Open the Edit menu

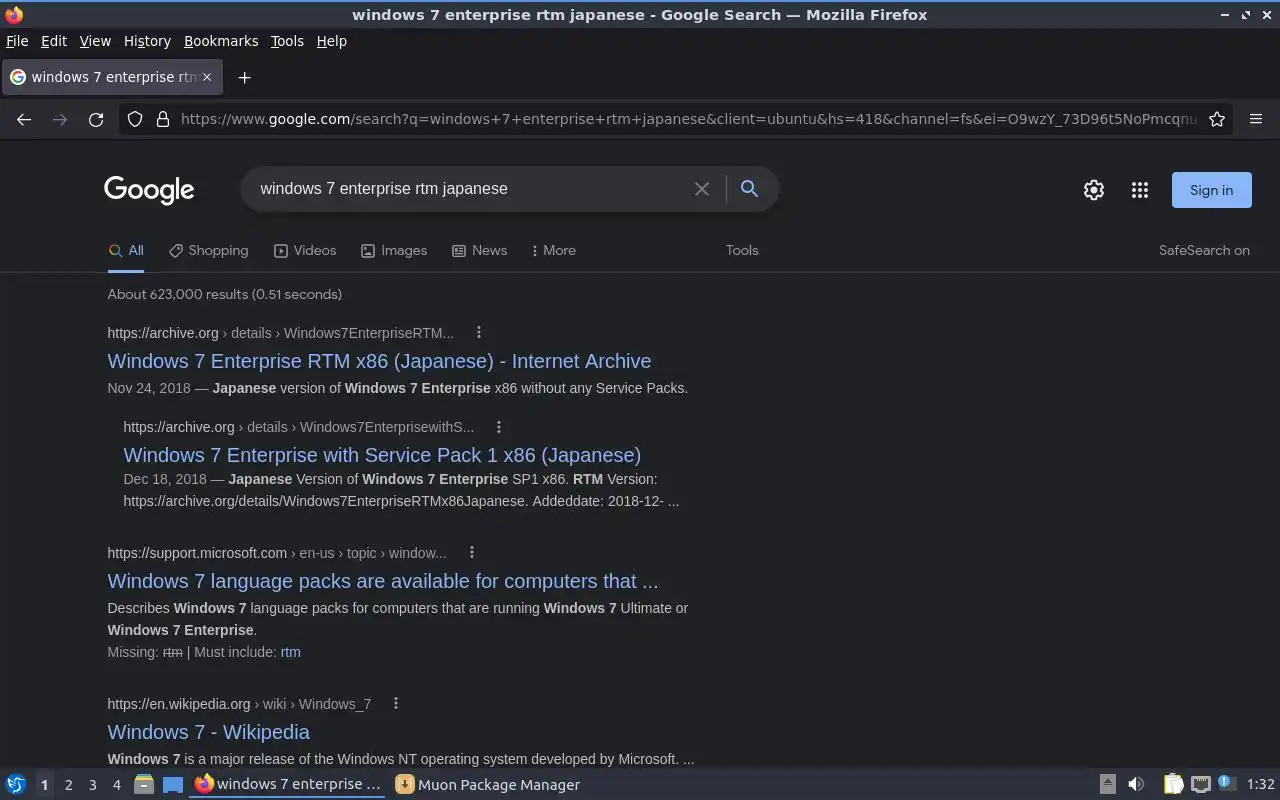54,41
